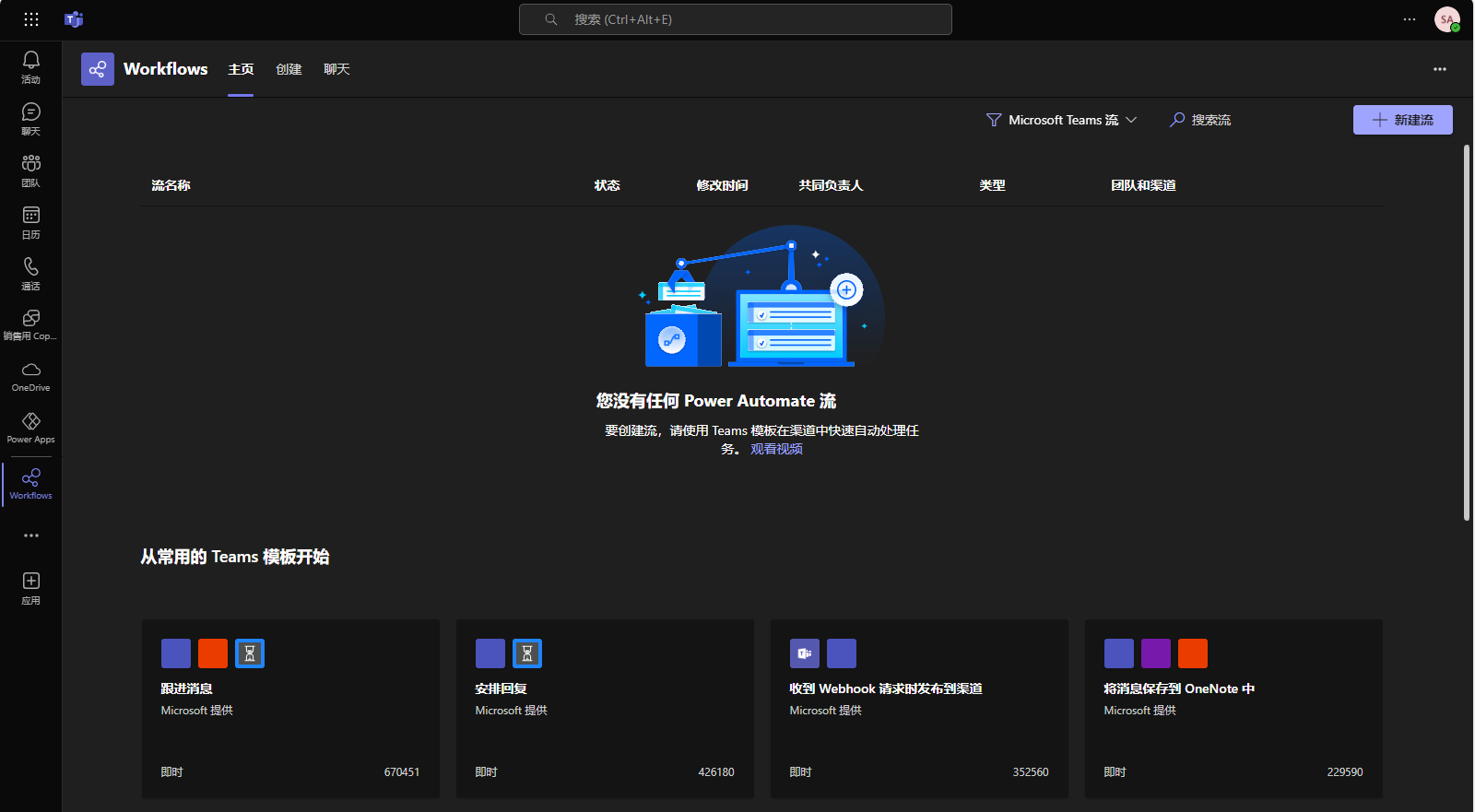Open 应用 apps store in sidebar
The image size is (1475, 812).
point(31,588)
